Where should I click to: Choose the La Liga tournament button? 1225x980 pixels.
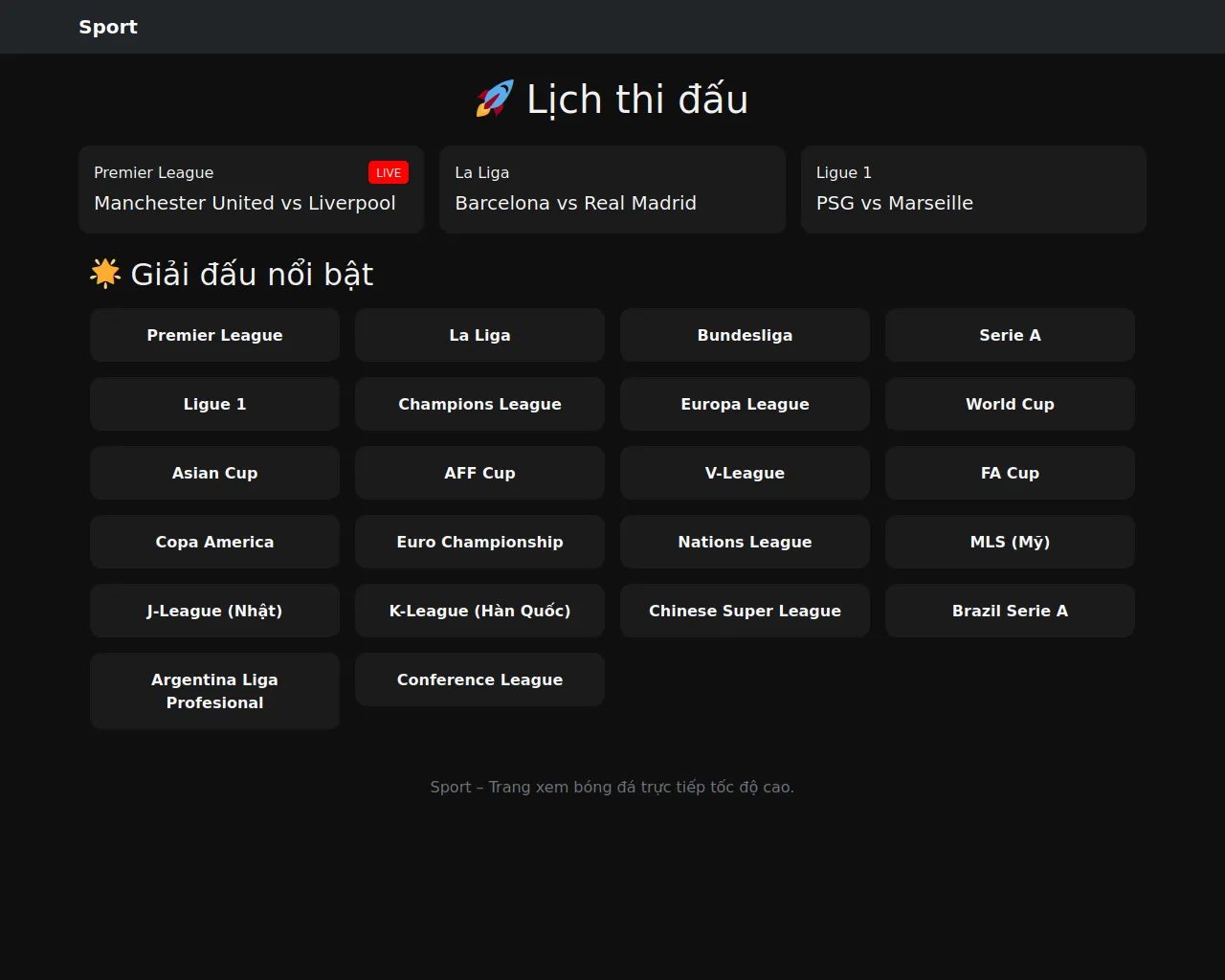479,335
